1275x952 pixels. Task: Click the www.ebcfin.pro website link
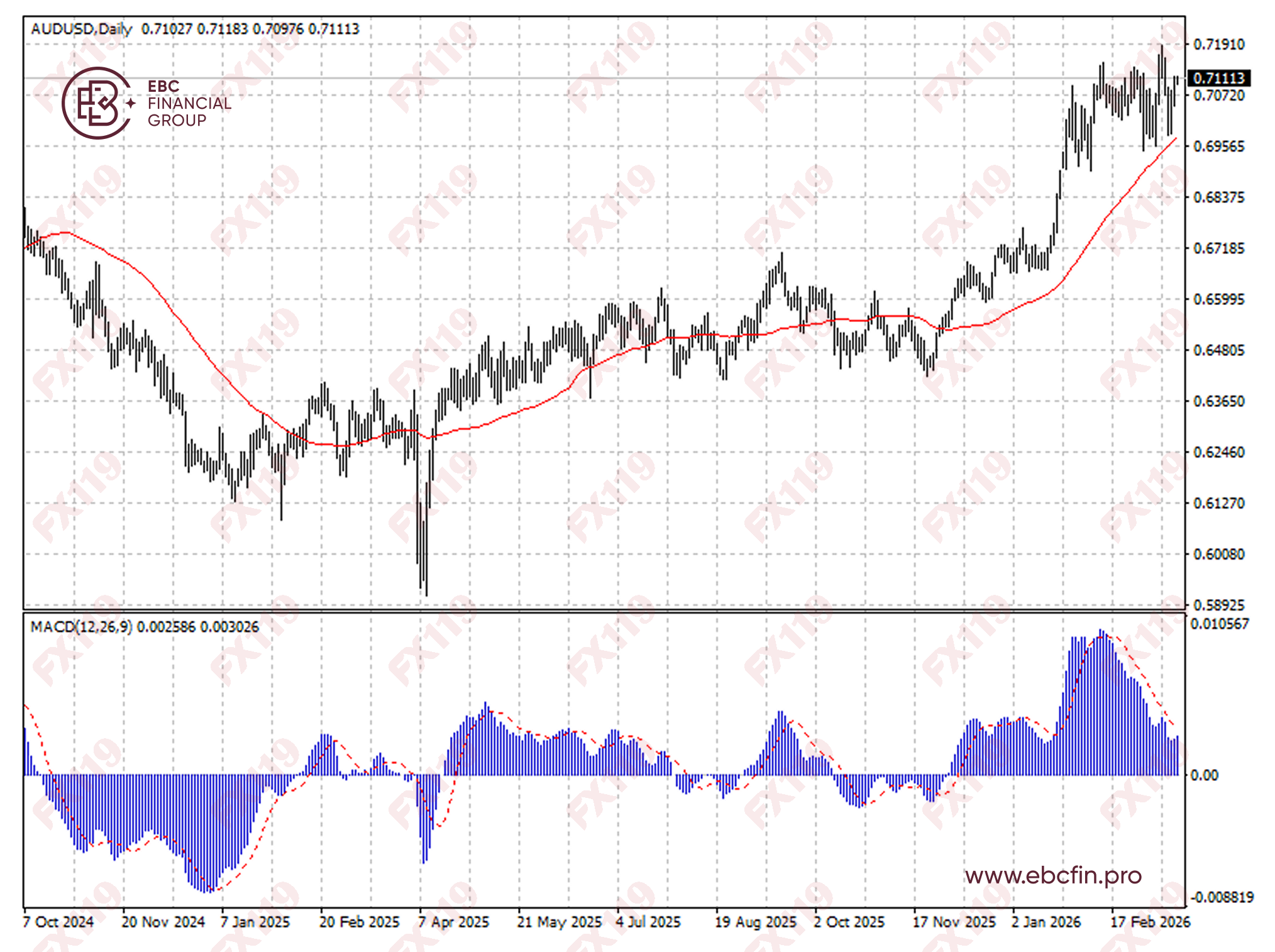[x=1053, y=875]
